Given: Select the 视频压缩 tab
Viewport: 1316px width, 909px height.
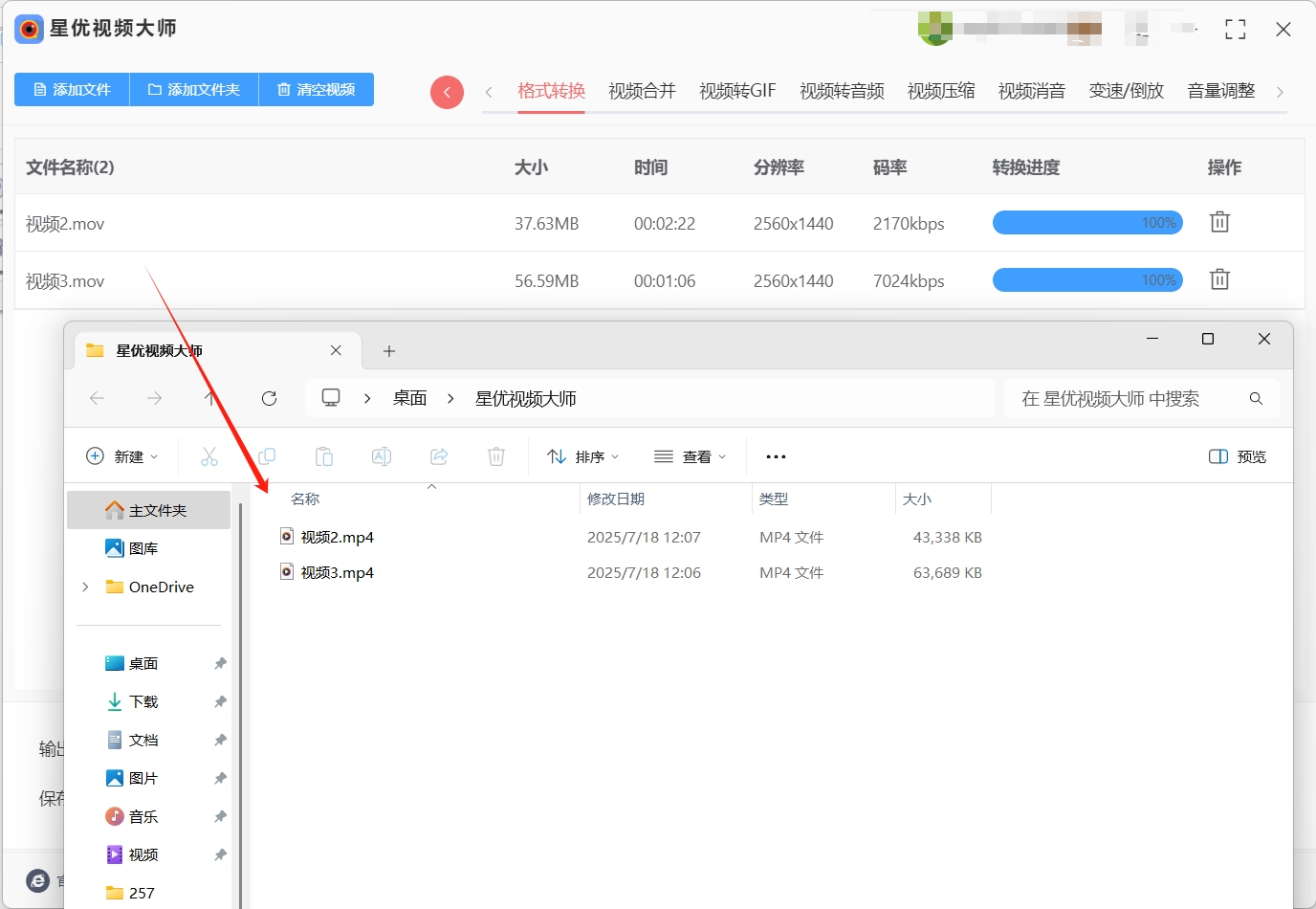Looking at the screenshot, I should click(941, 91).
